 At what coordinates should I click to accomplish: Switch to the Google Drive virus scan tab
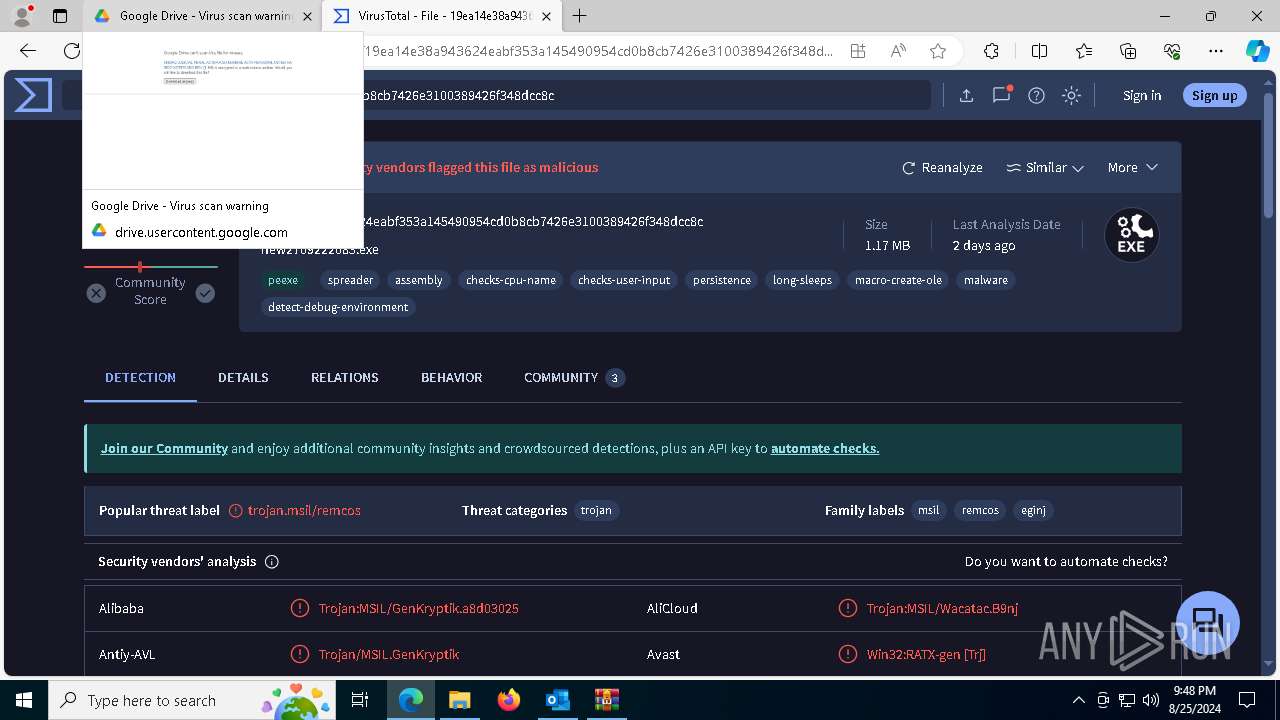[204, 16]
